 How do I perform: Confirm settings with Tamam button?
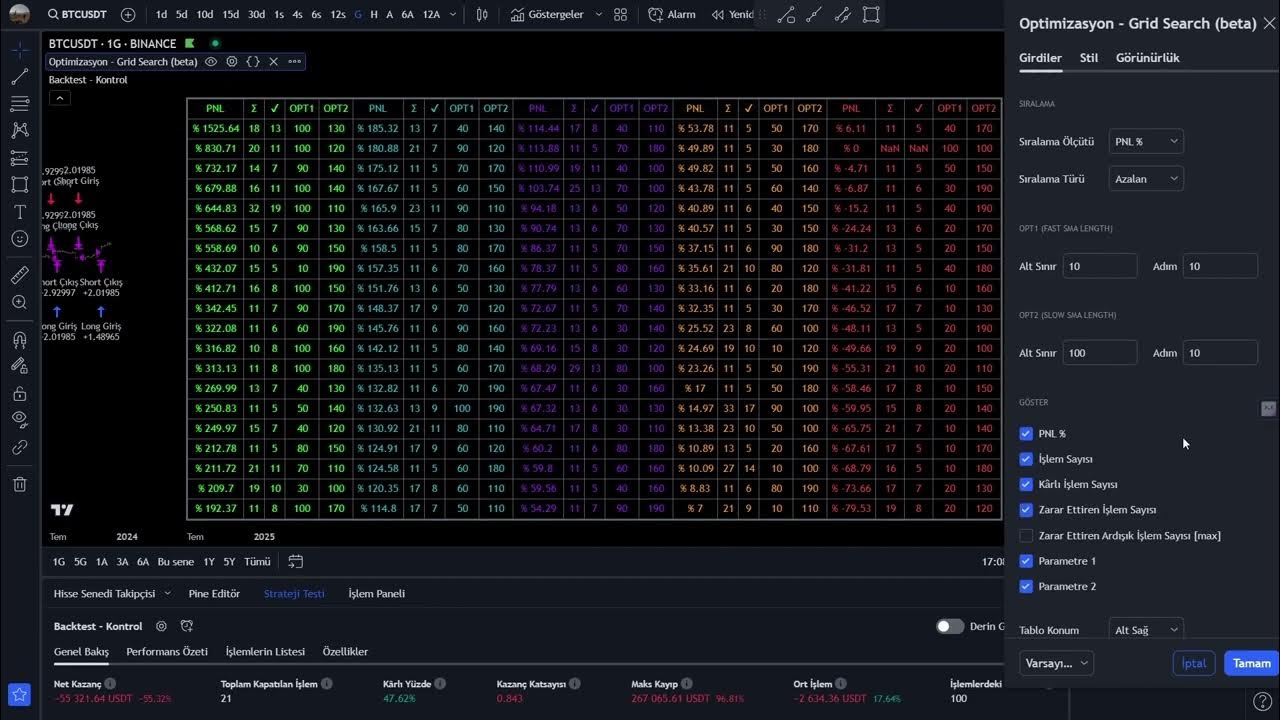click(1251, 663)
